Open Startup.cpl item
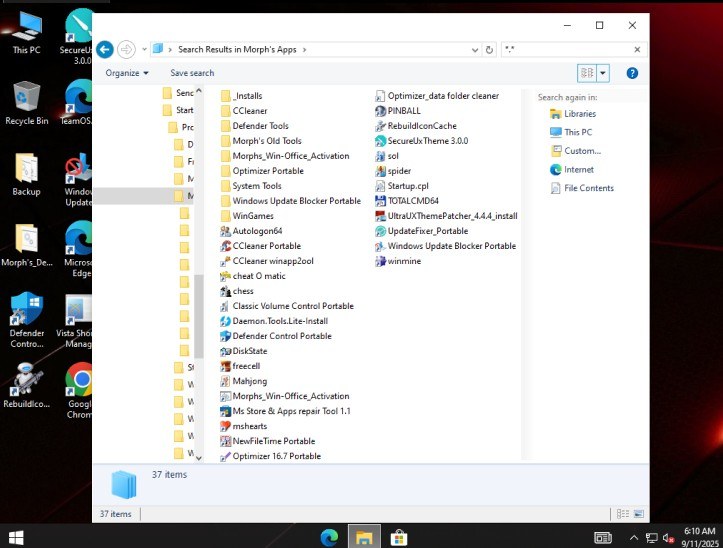Image resolution: width=723 pixels, height=548 pixels. click(x=402, y=186)
